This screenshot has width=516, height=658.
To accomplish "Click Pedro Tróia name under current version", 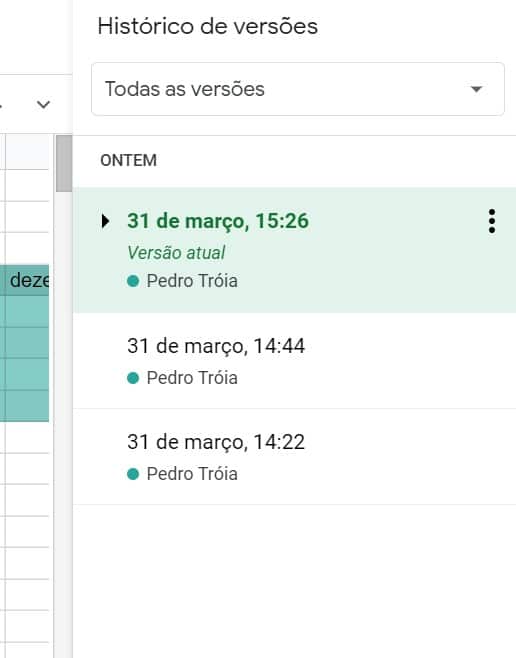I will (192, 281).
